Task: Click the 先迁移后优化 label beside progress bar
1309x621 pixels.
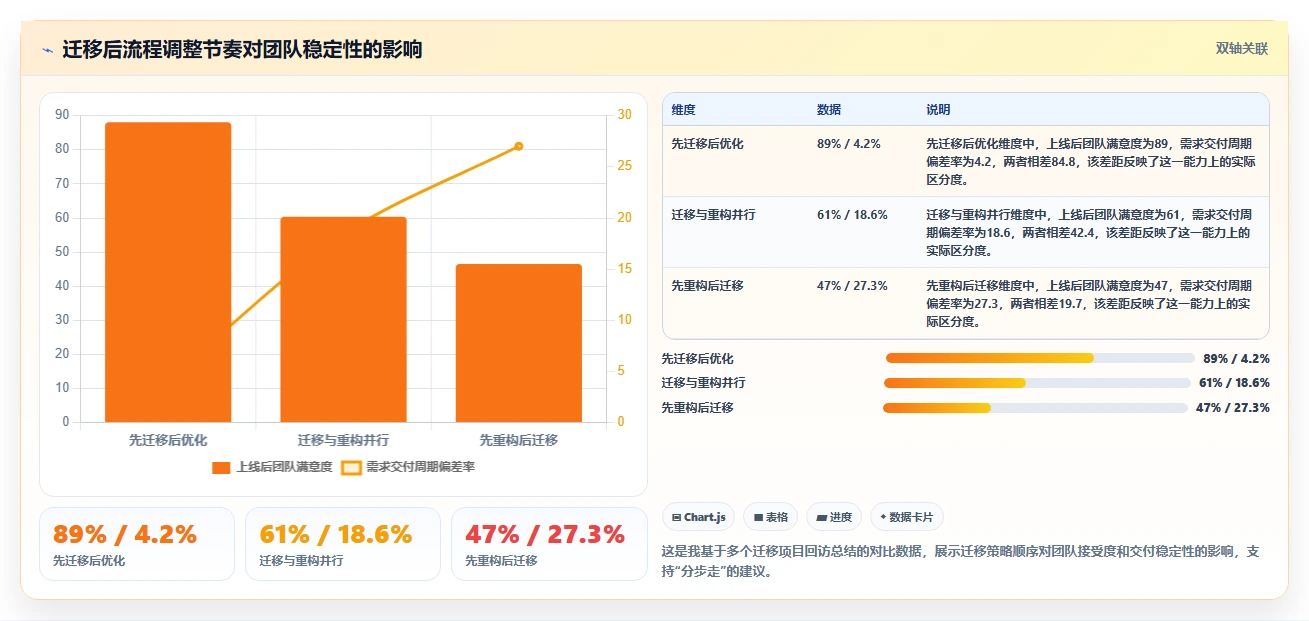Action: pos(698,359)
